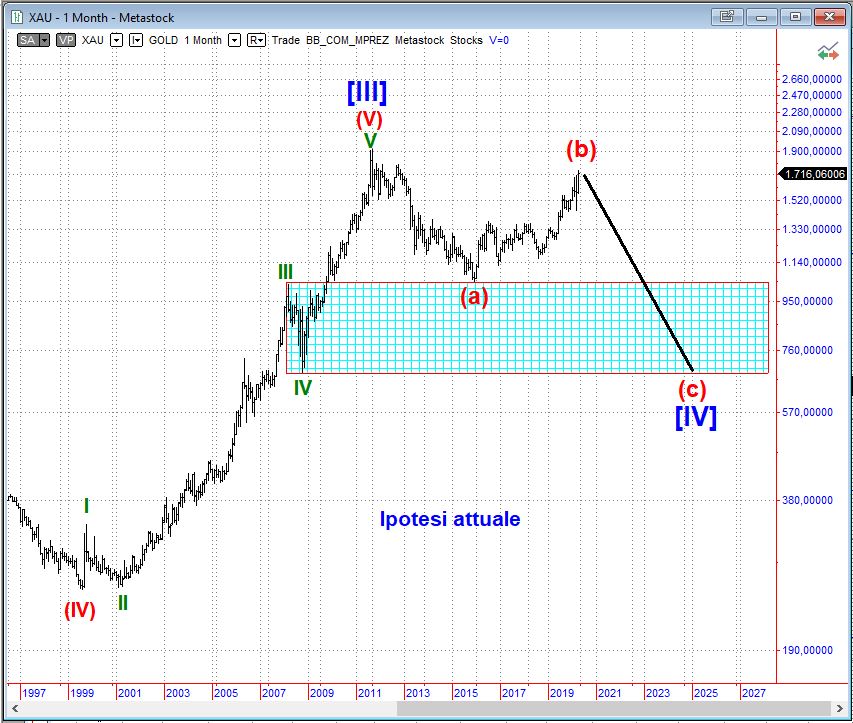Click the 1 Month periodicity label
Screen dimensions: 853x723
coord(203,40)
